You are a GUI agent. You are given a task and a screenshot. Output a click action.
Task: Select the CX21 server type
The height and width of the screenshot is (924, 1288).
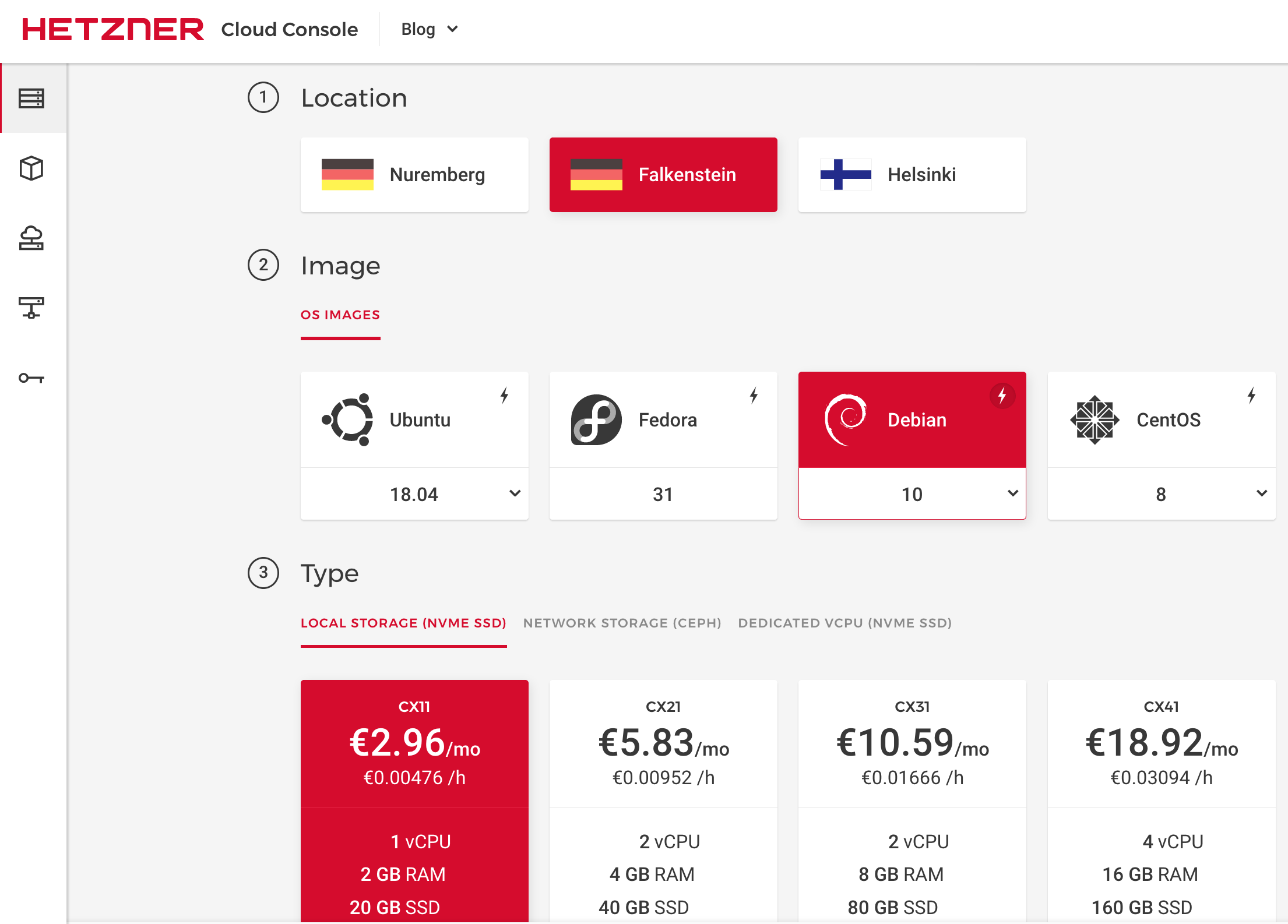pos(663,801)
